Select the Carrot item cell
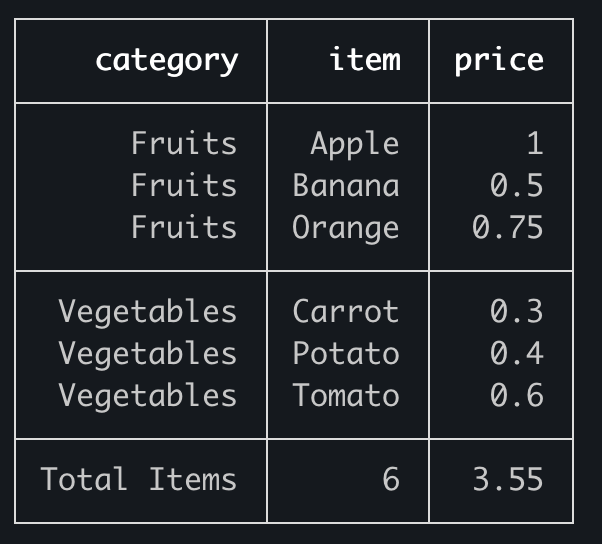This screenshot has width=602, height=544. tap(346, 312)
